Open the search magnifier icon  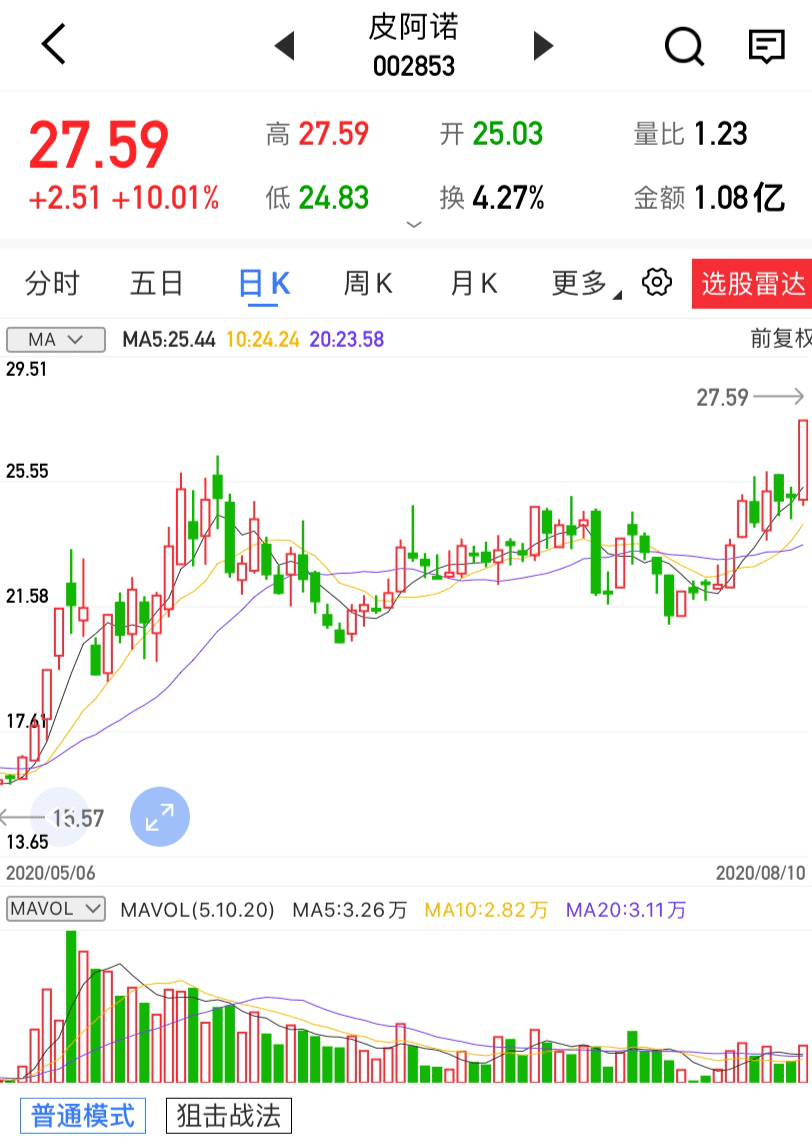[x=684, y=46]
